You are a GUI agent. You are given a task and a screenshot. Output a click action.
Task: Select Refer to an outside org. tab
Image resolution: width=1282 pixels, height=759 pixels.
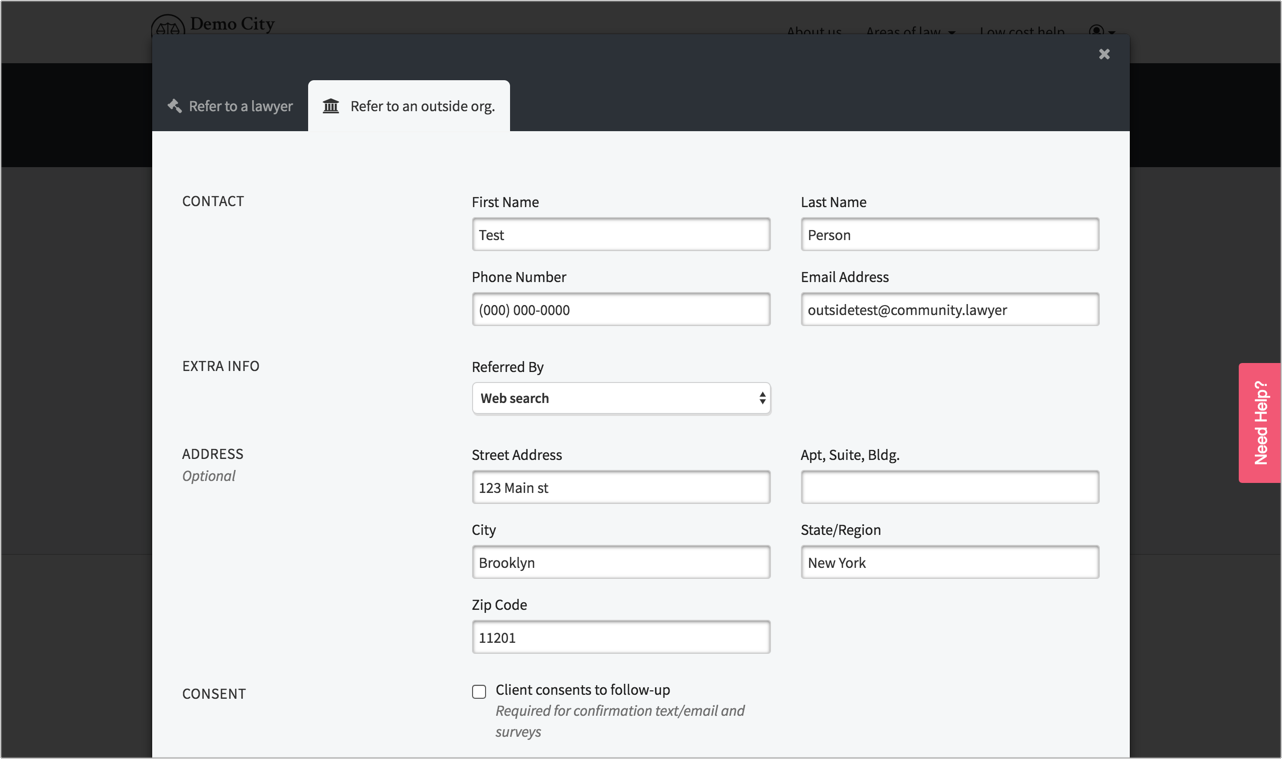(409, 106)
